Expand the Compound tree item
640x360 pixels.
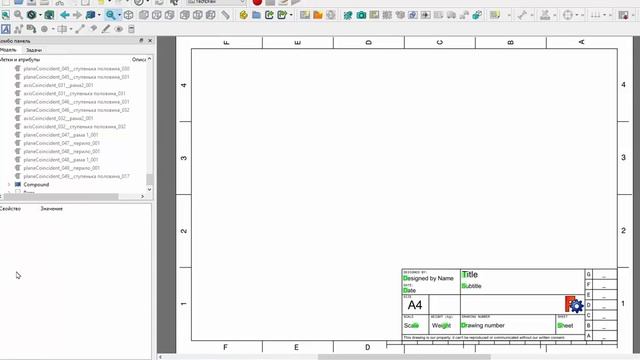(9, 184)
